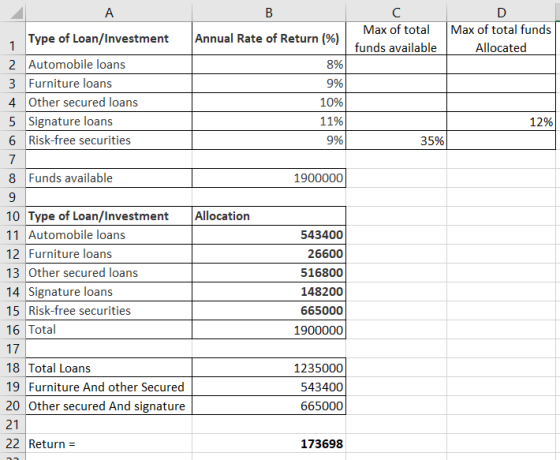Click the 'Funds available' label cell
The width and height of the screenshot is (560, 460).
coord(109,178)
